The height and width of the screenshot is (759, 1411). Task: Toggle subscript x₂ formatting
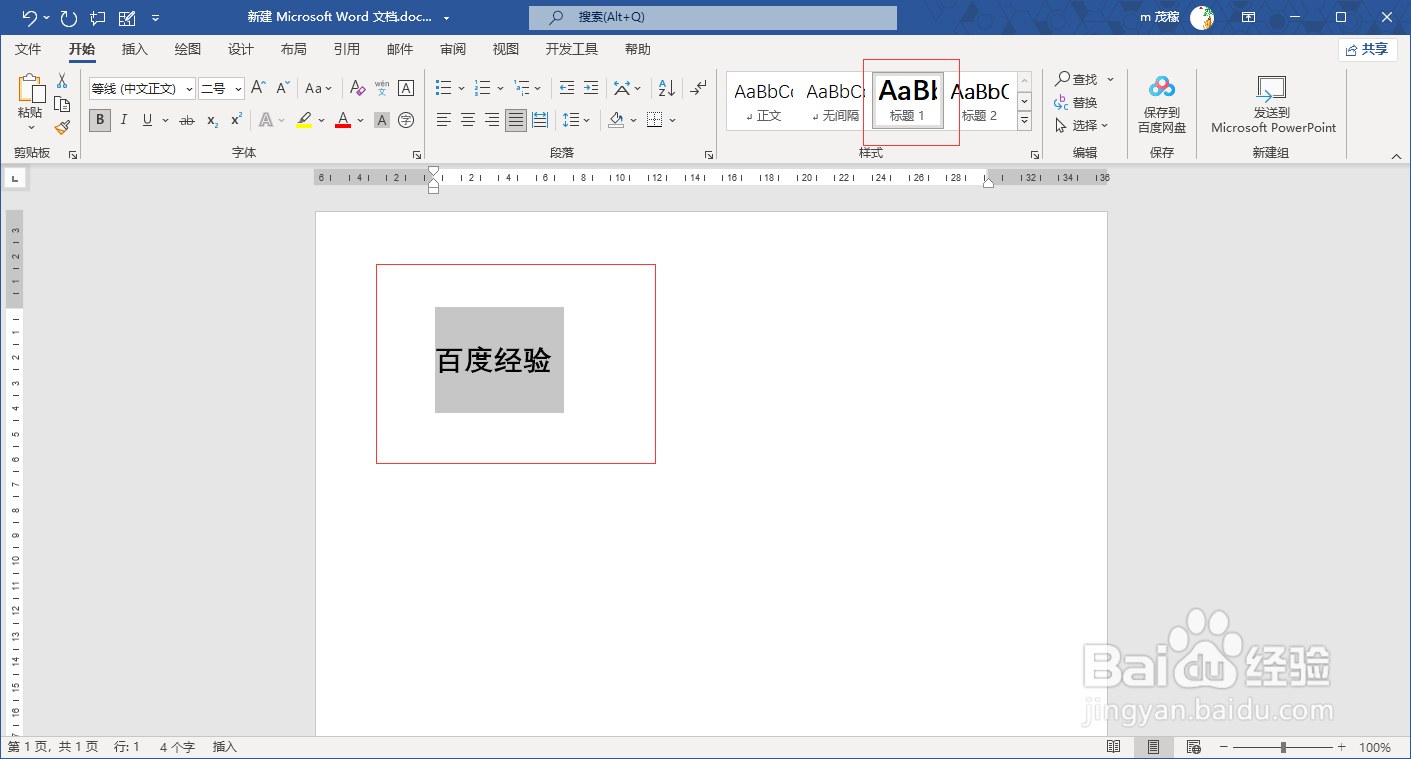[212, 120]
